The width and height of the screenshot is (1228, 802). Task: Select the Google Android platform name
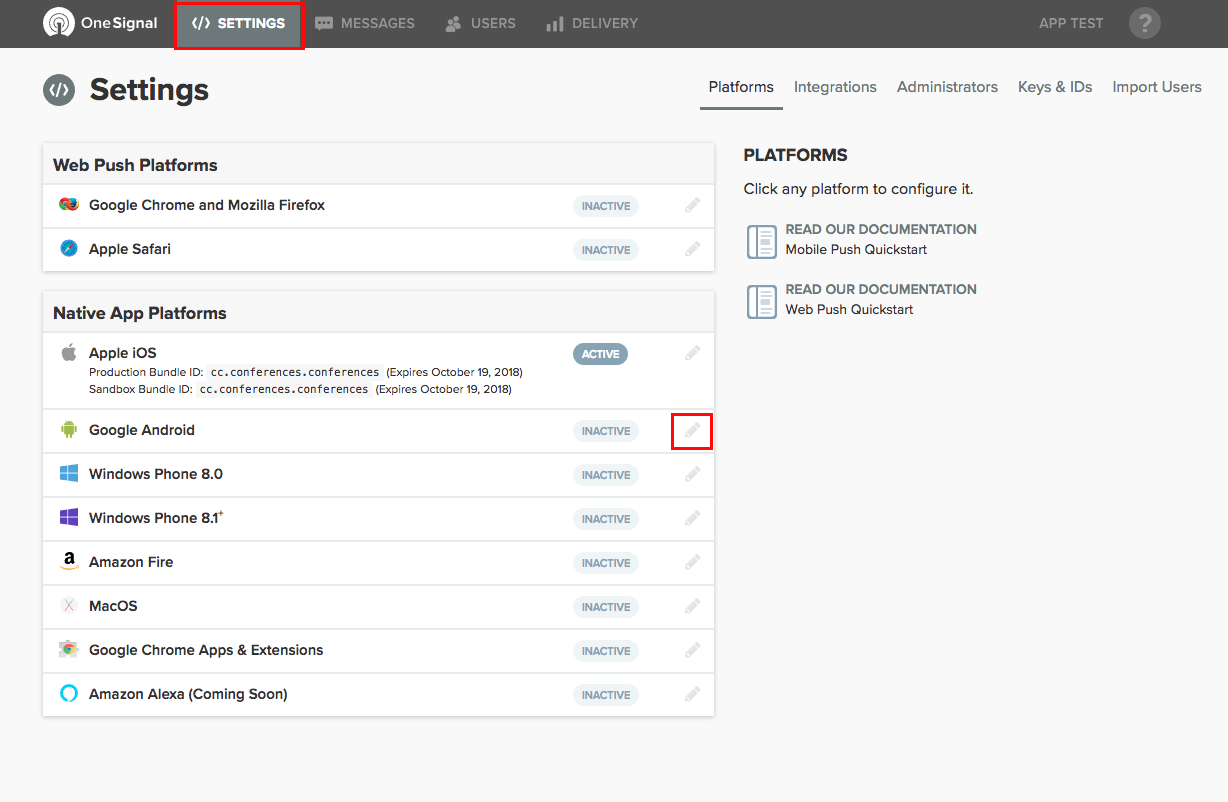(x=142, y=430)
